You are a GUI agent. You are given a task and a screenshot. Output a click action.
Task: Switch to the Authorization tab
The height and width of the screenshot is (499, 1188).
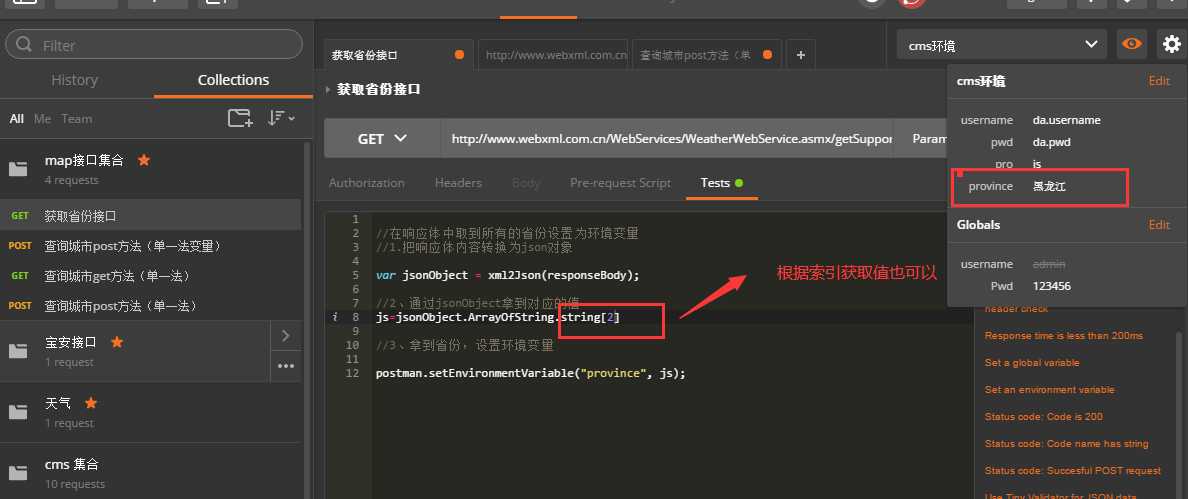(367, 182)
